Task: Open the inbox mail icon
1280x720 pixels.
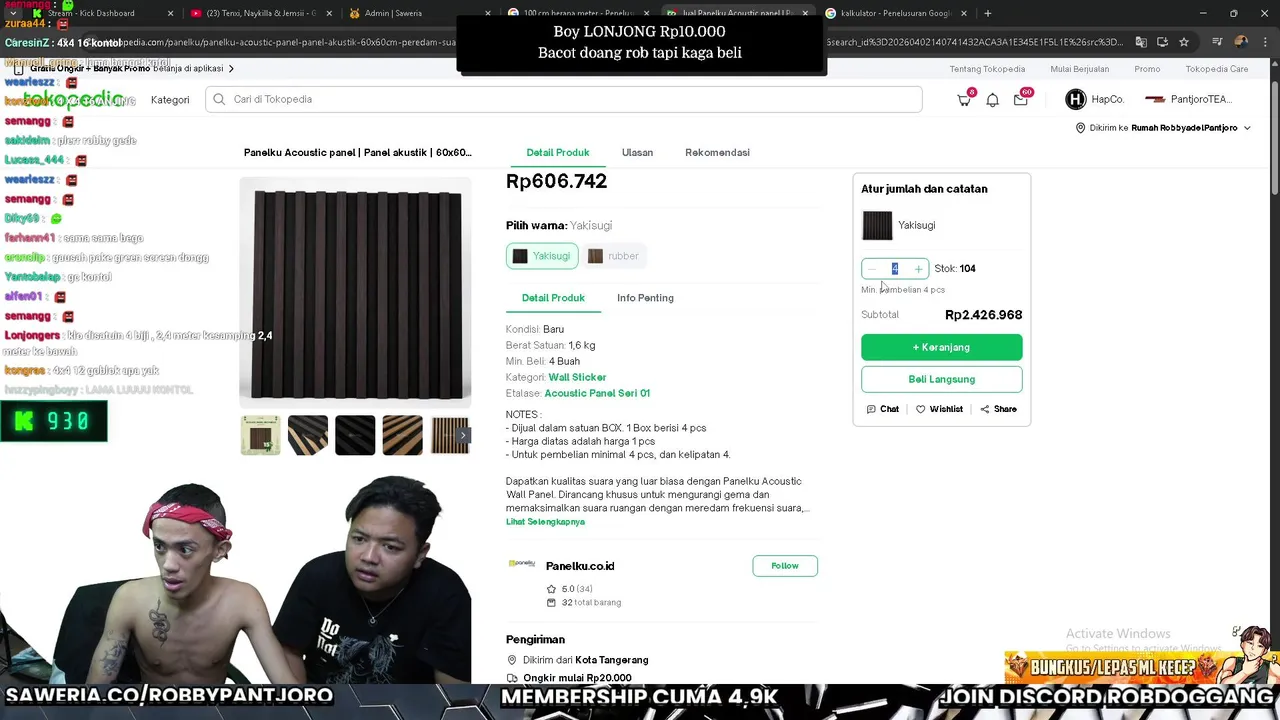Action: [1020, 100]
